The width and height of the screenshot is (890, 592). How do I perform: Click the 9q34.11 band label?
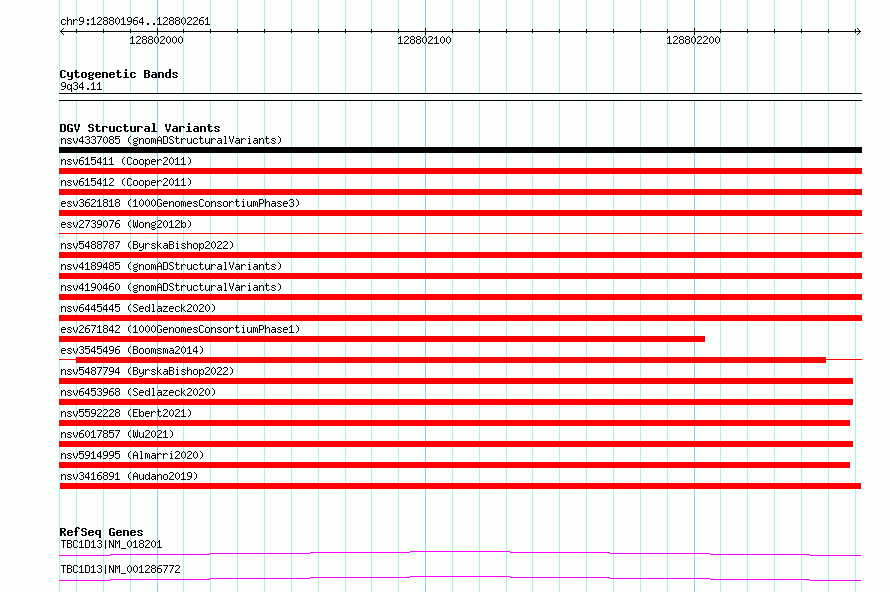point(81,86)
